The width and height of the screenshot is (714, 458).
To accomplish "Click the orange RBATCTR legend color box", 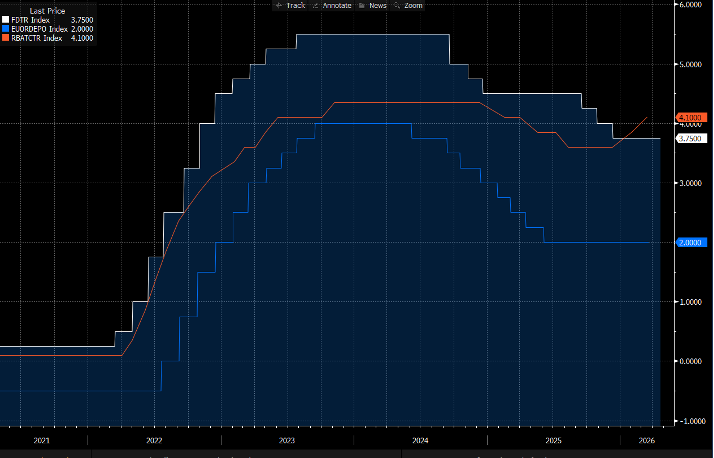I will point(6,36).
